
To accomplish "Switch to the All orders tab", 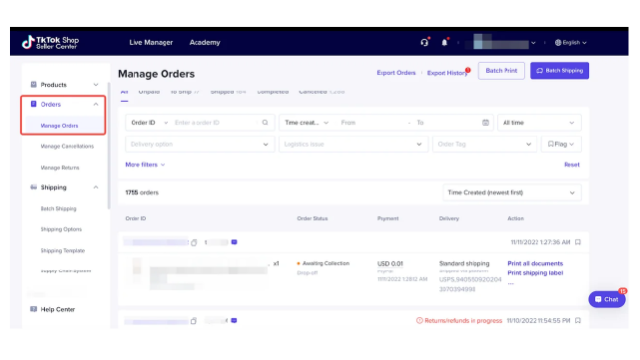I will [x=124, y=92].
